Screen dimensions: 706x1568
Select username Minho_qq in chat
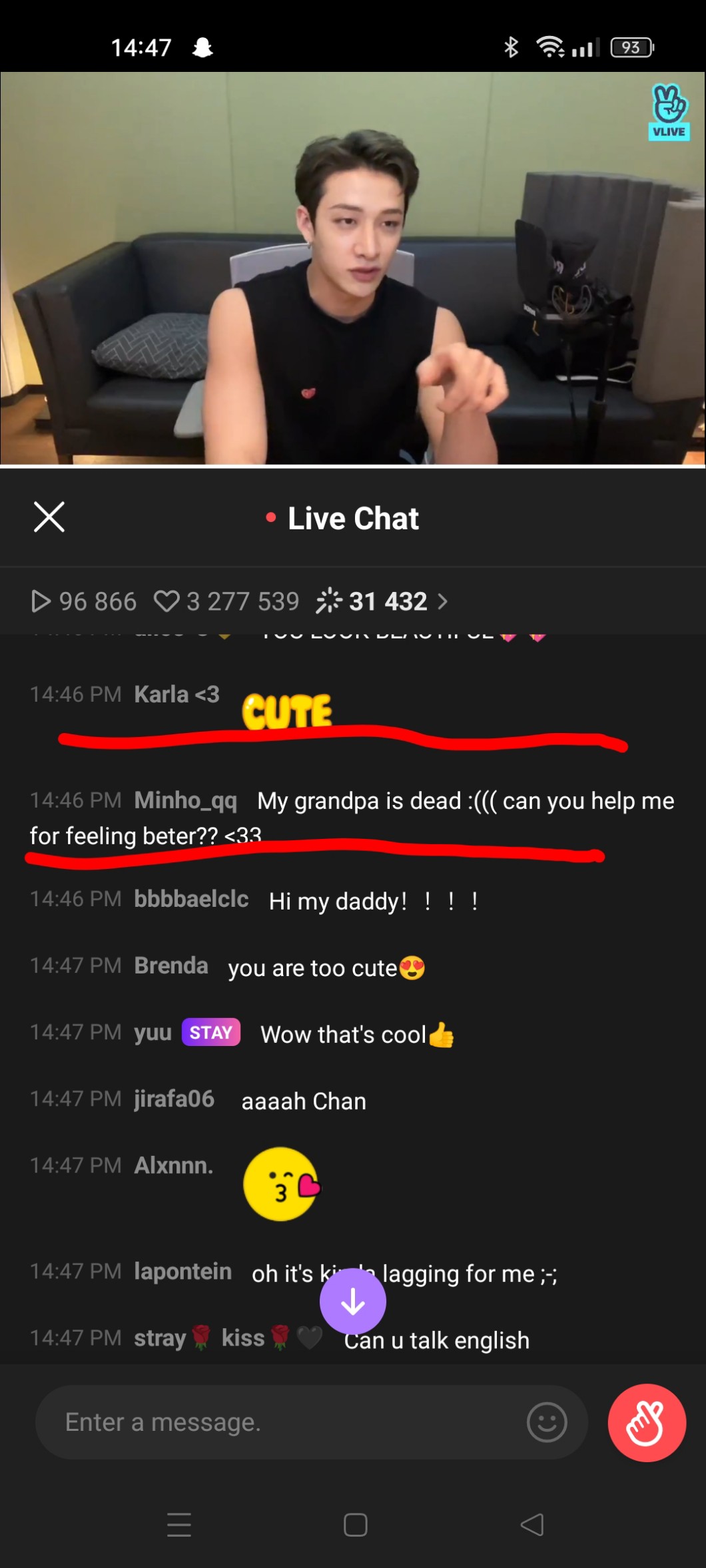tap(186, 800)
